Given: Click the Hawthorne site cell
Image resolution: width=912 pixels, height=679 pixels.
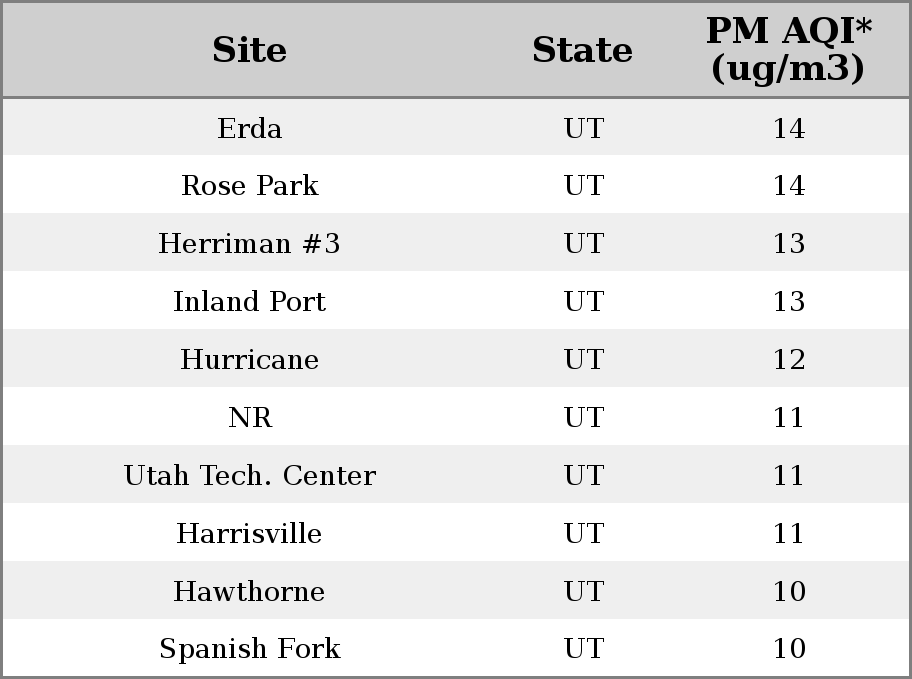Looking at the screenshot, I should [x=250, y=591].
